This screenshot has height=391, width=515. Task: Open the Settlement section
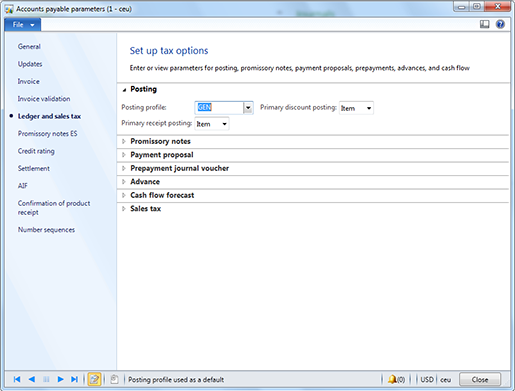click(34, 168)
